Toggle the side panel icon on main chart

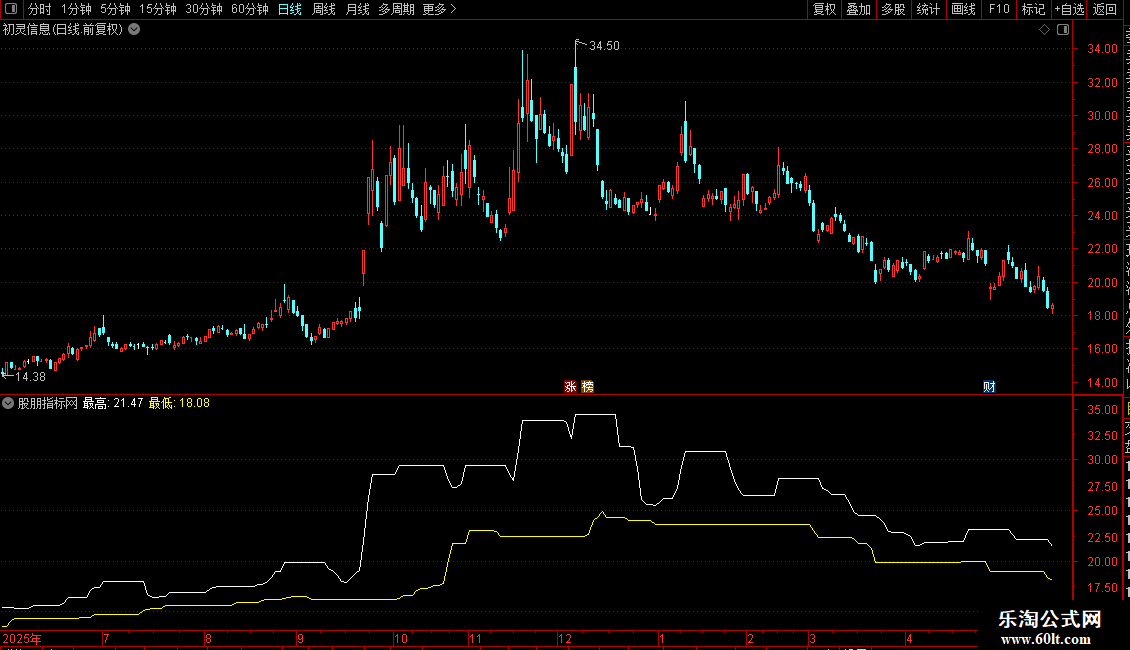pyautogui.click(x=1063, y=30)
